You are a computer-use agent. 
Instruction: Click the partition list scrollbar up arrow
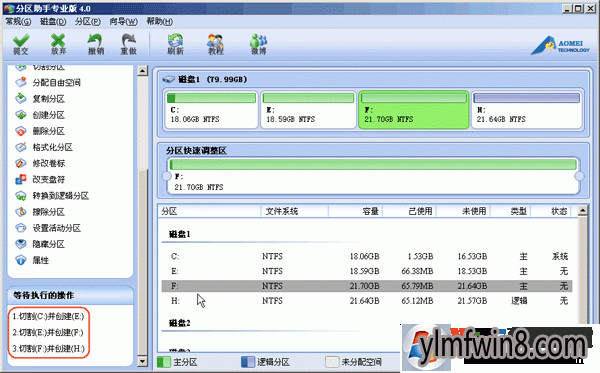pyautogui.click(x=582, y=210)
